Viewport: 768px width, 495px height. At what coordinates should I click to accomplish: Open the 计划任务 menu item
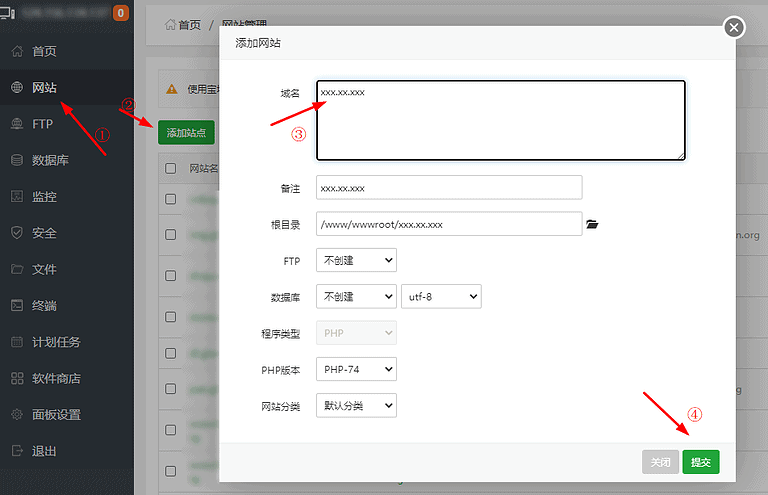point(56,342)
